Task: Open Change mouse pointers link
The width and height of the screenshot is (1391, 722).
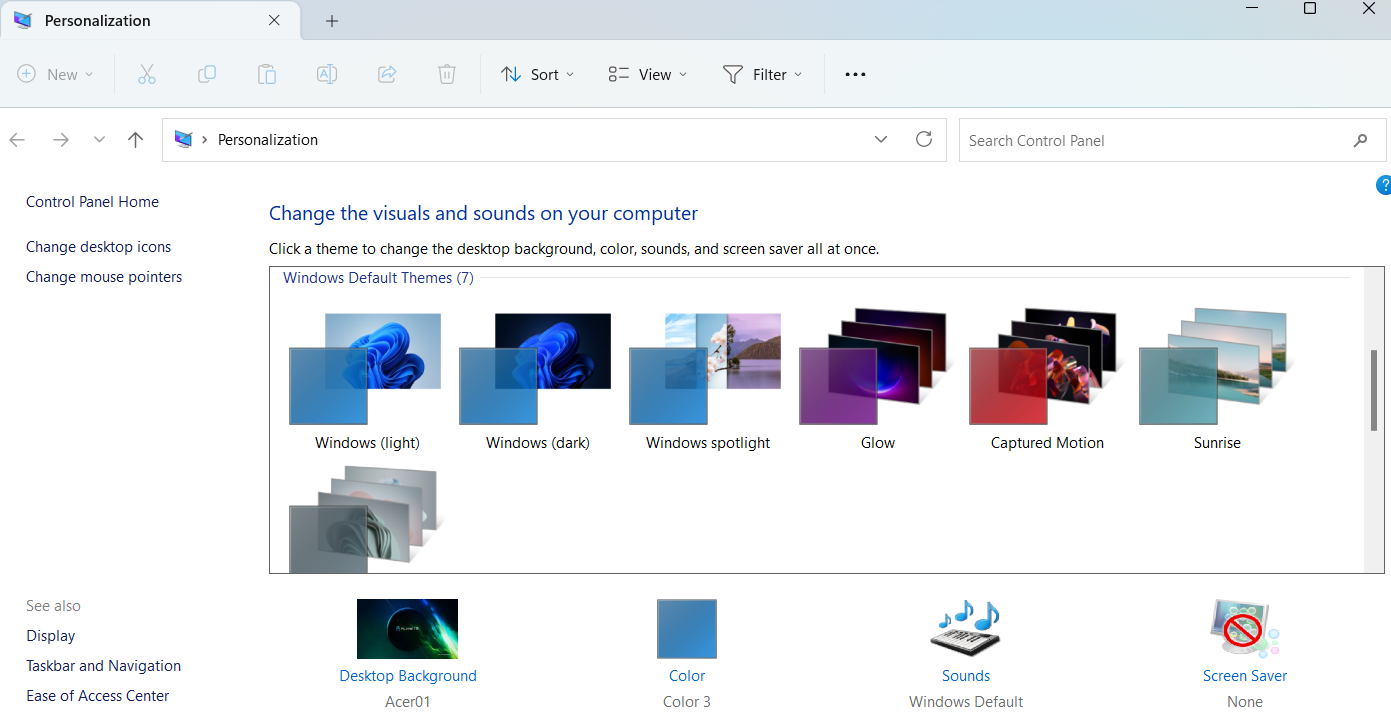Action: pyautogui.click(x=104, y=277)
